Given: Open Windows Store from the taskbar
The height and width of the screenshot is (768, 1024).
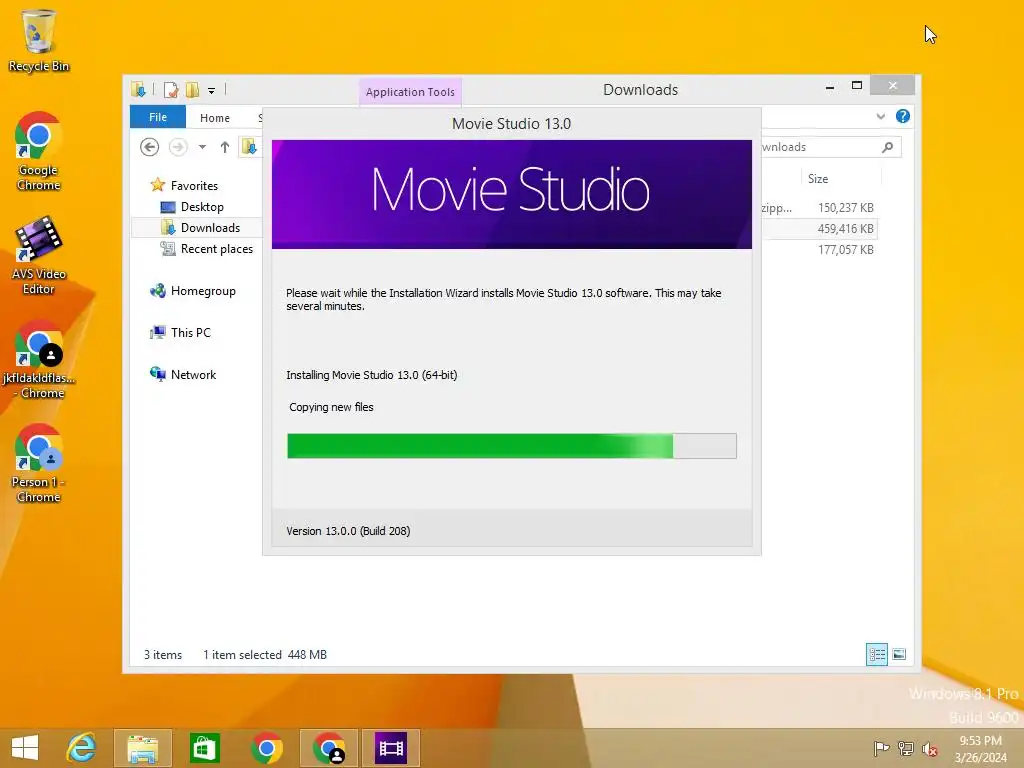Looking at the screenshot, I should (x=204, y=748).
